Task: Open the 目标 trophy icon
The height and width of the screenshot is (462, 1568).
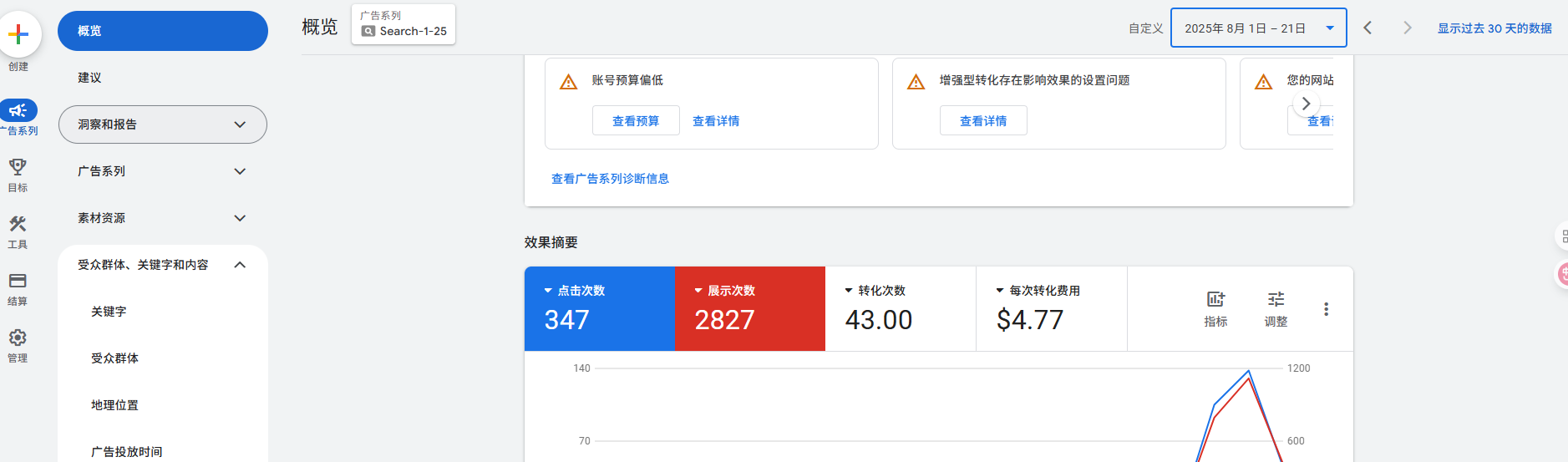Action: pos(18,166)
